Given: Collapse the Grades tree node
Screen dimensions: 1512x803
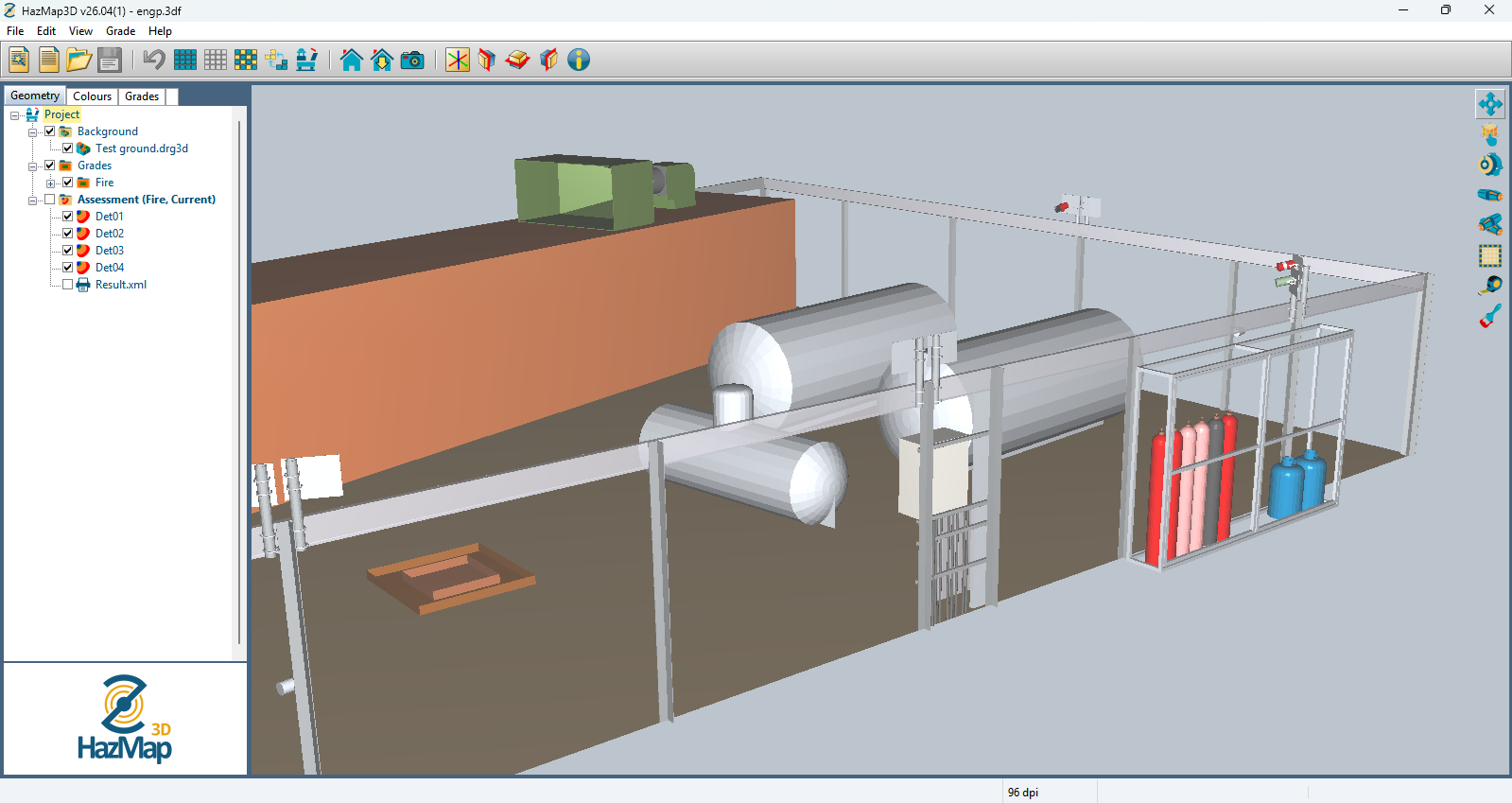Looking at the screenshot, I should [x=33, y=166].
